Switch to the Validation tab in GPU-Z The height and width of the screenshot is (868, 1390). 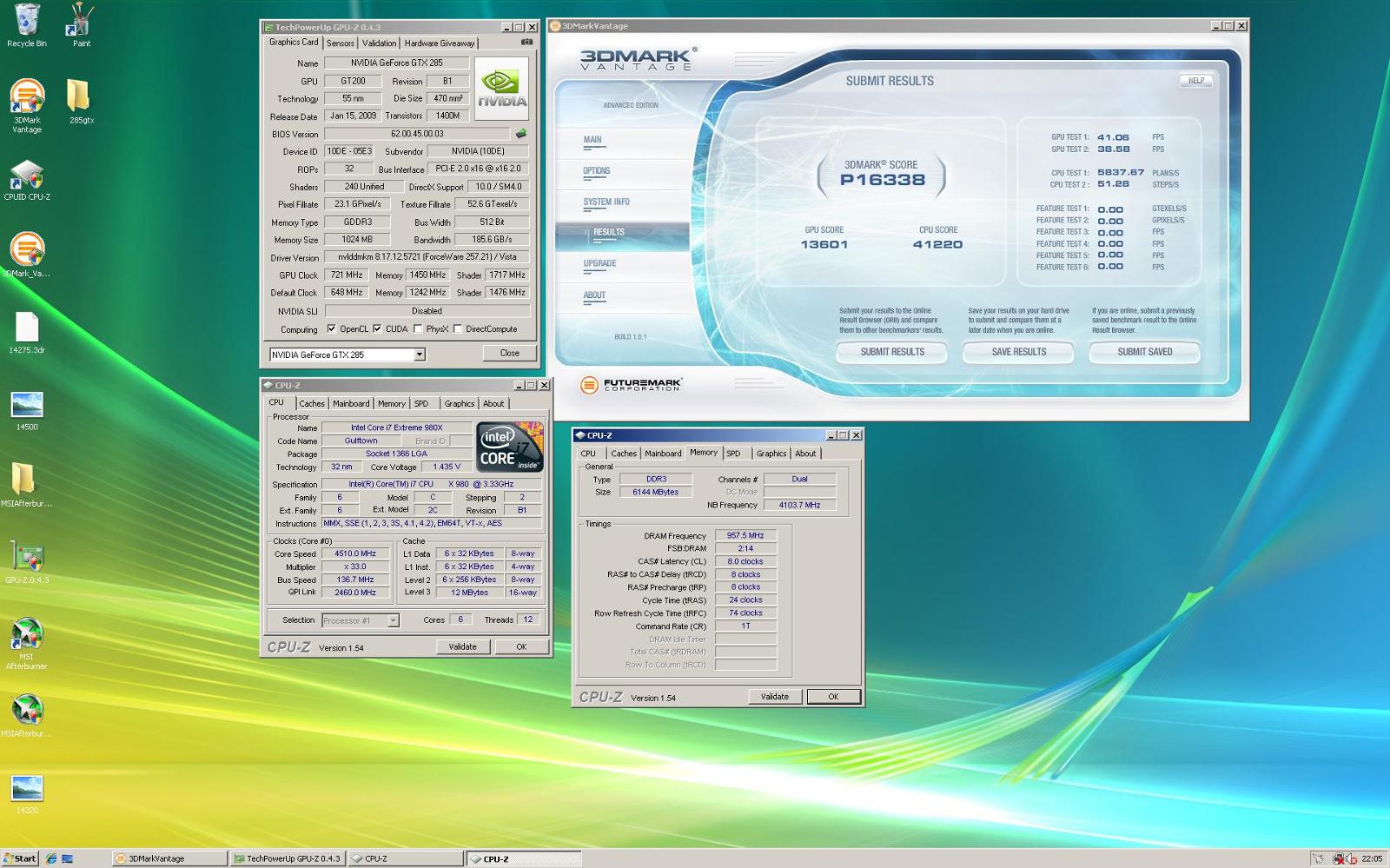tap(380, 43)
